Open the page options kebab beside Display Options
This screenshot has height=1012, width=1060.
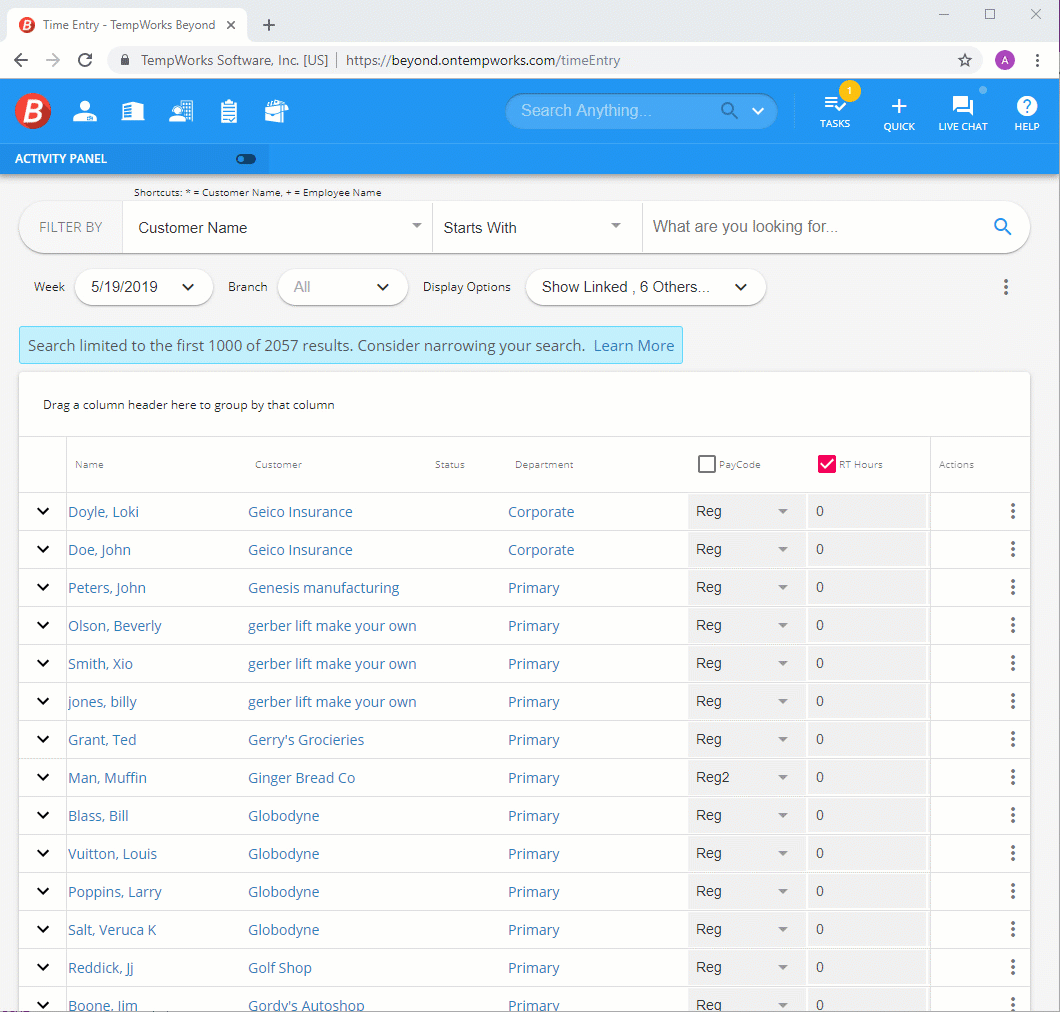(x=1006, y=287)
